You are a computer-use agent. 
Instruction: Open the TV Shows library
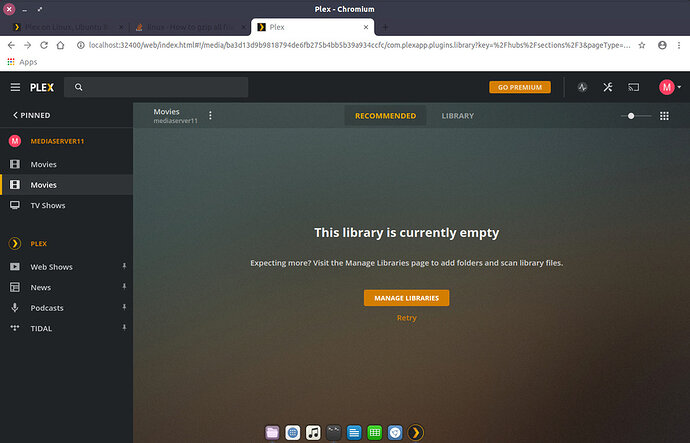tap(48, 205)
